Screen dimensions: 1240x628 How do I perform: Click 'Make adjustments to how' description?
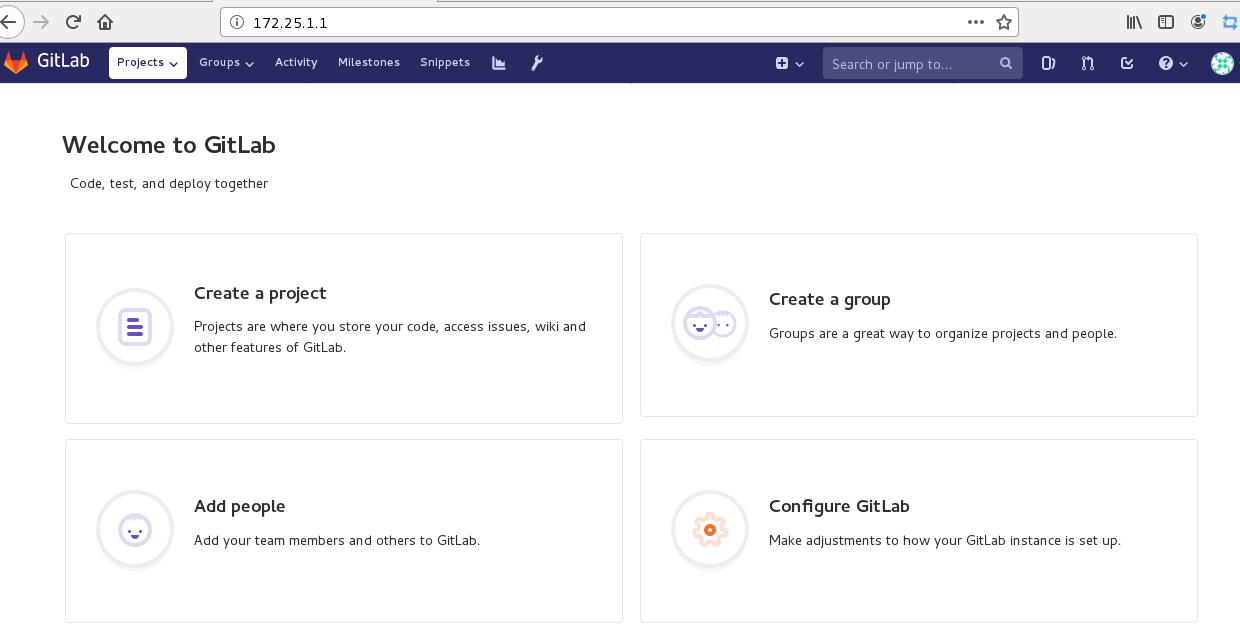click(x=945, y=540)
